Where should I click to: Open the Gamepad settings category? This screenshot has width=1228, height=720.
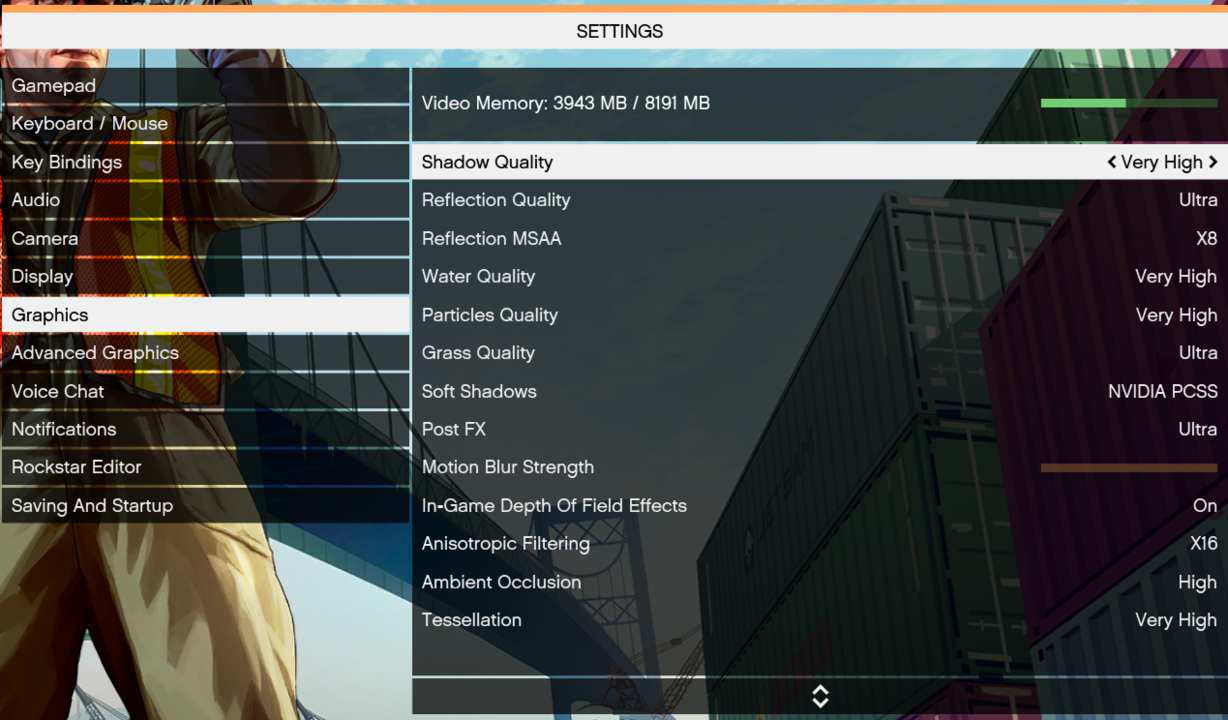(x=205, y=86)
